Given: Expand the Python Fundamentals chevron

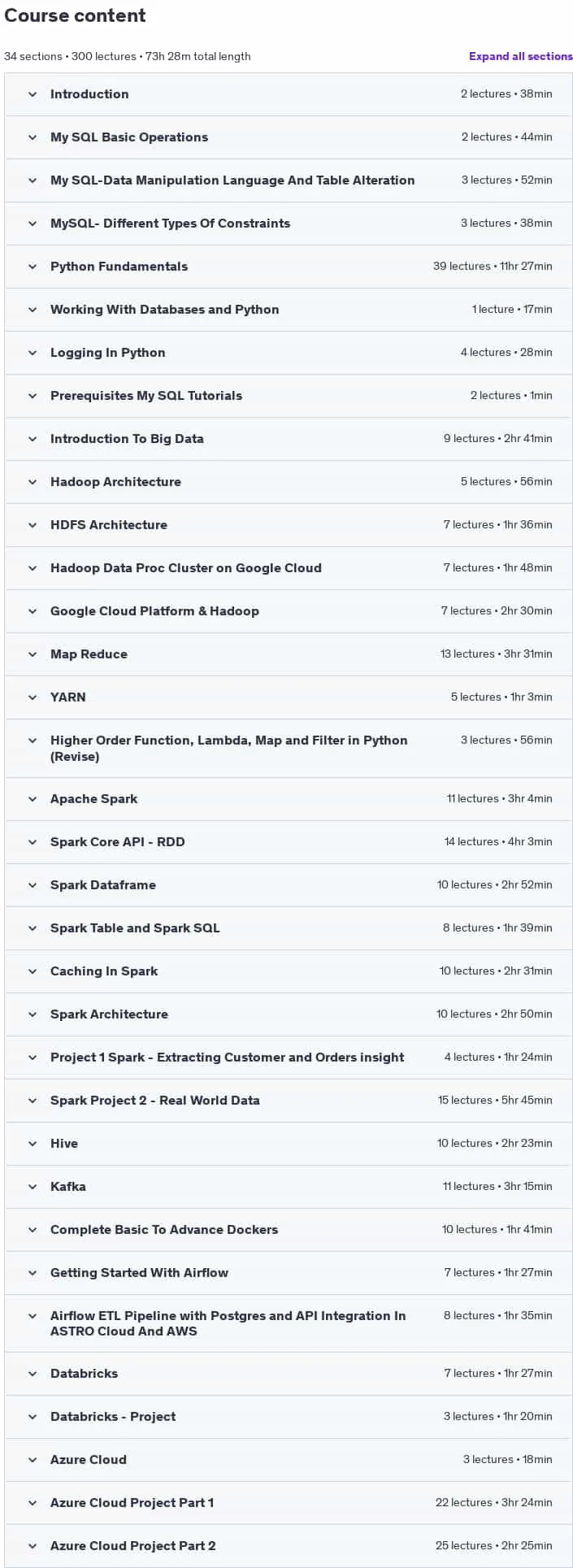Looking at the screenshot, I should coord(33,267).
